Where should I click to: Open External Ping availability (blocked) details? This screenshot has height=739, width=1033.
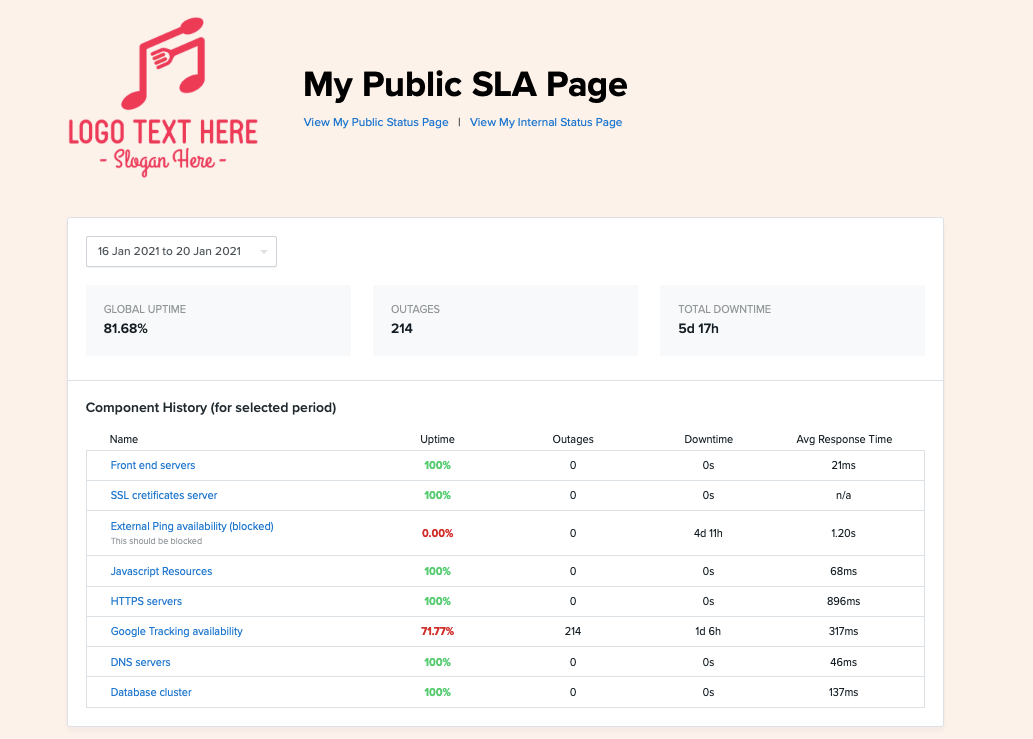[x=192, y=526]
